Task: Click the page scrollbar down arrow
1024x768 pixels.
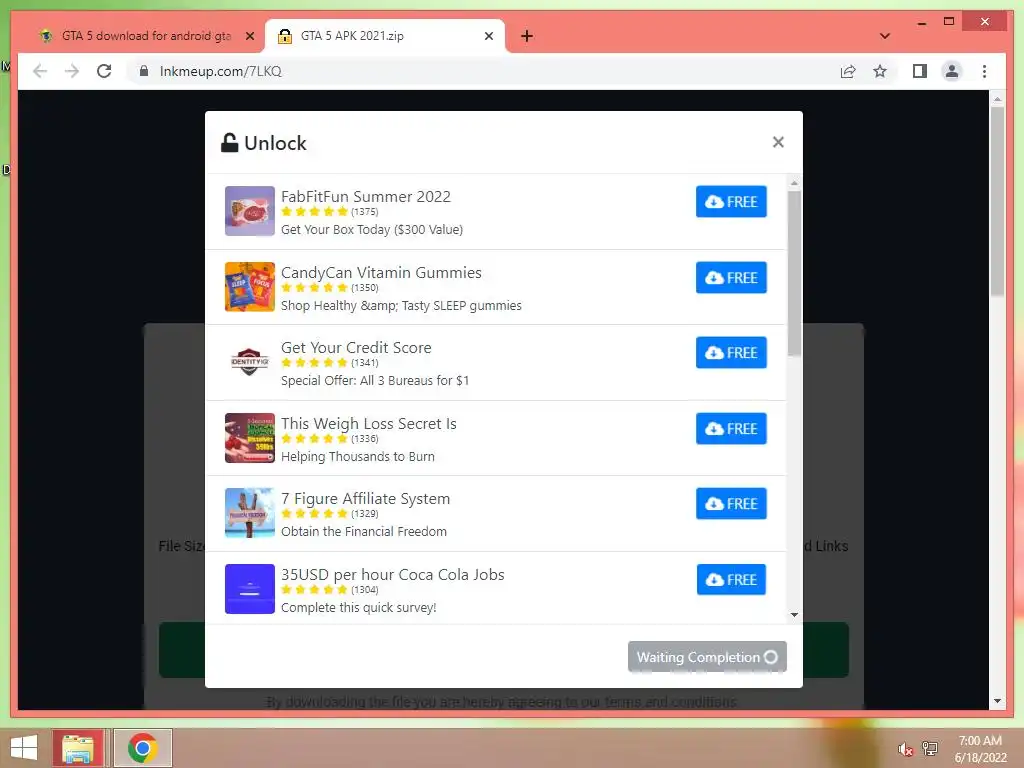Action: (997, 701)
